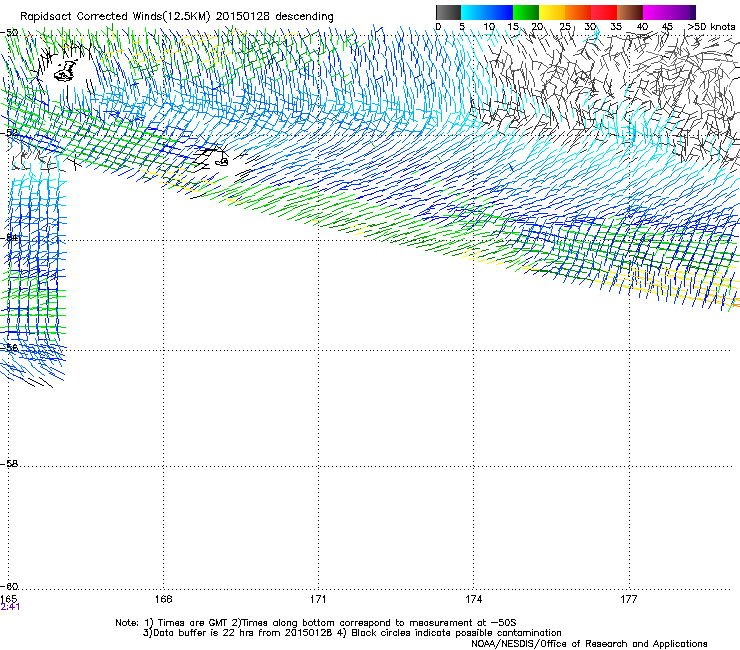Click the latitude label -50

click(9, 33)
